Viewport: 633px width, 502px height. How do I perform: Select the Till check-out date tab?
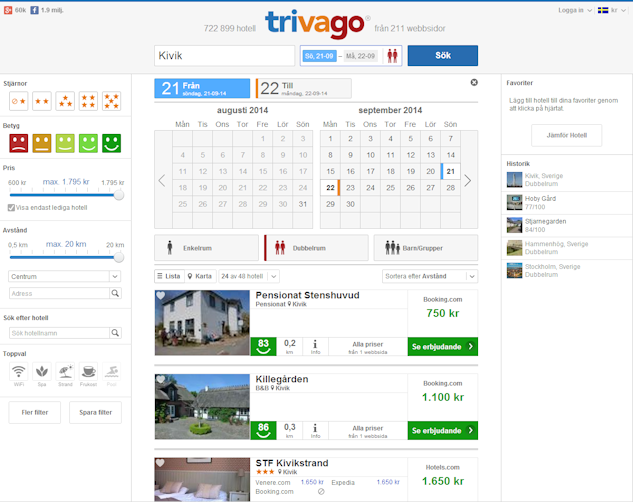(x=304, y=88)
